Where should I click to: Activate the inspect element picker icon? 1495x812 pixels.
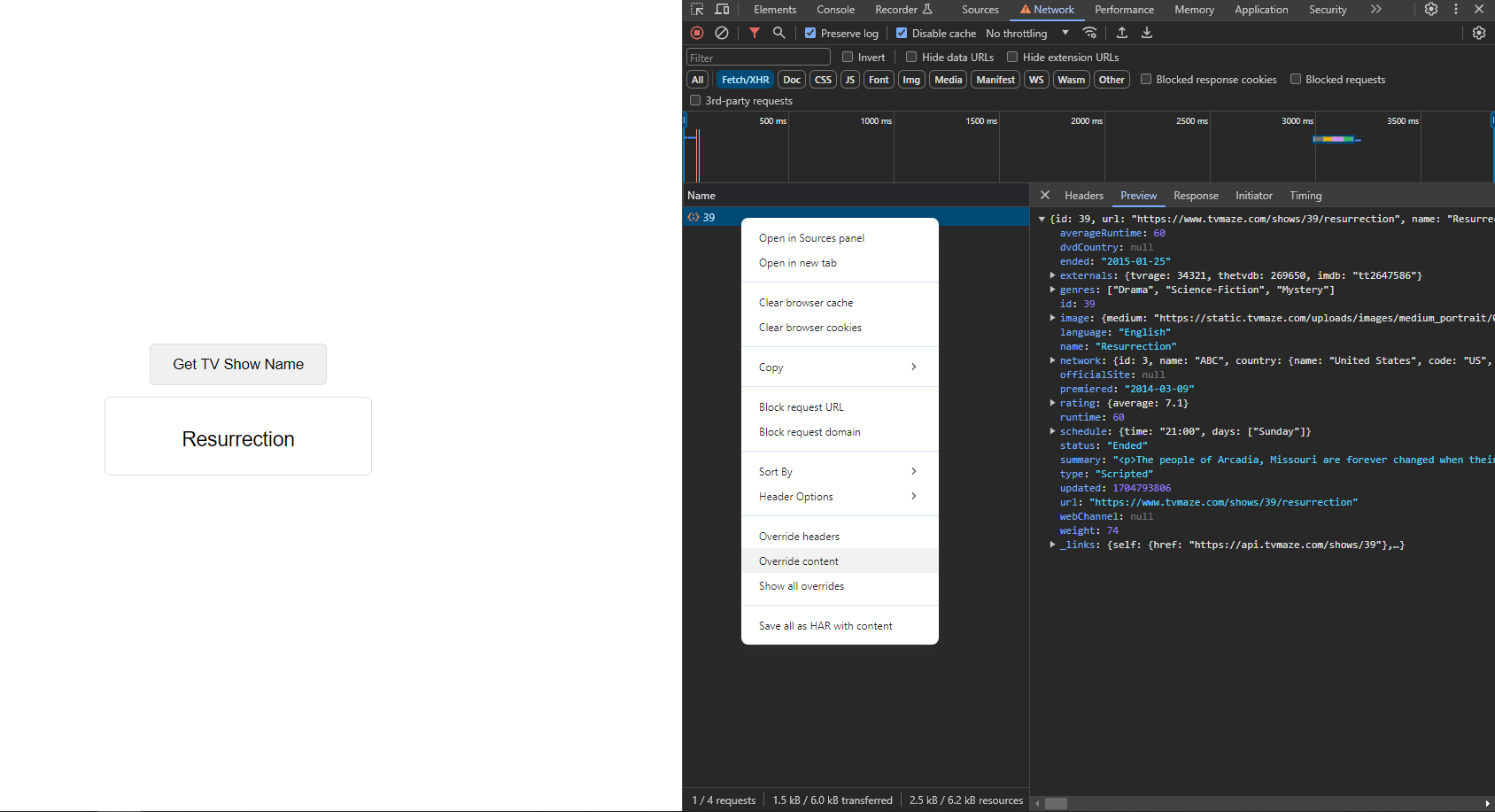pos(697,9)
